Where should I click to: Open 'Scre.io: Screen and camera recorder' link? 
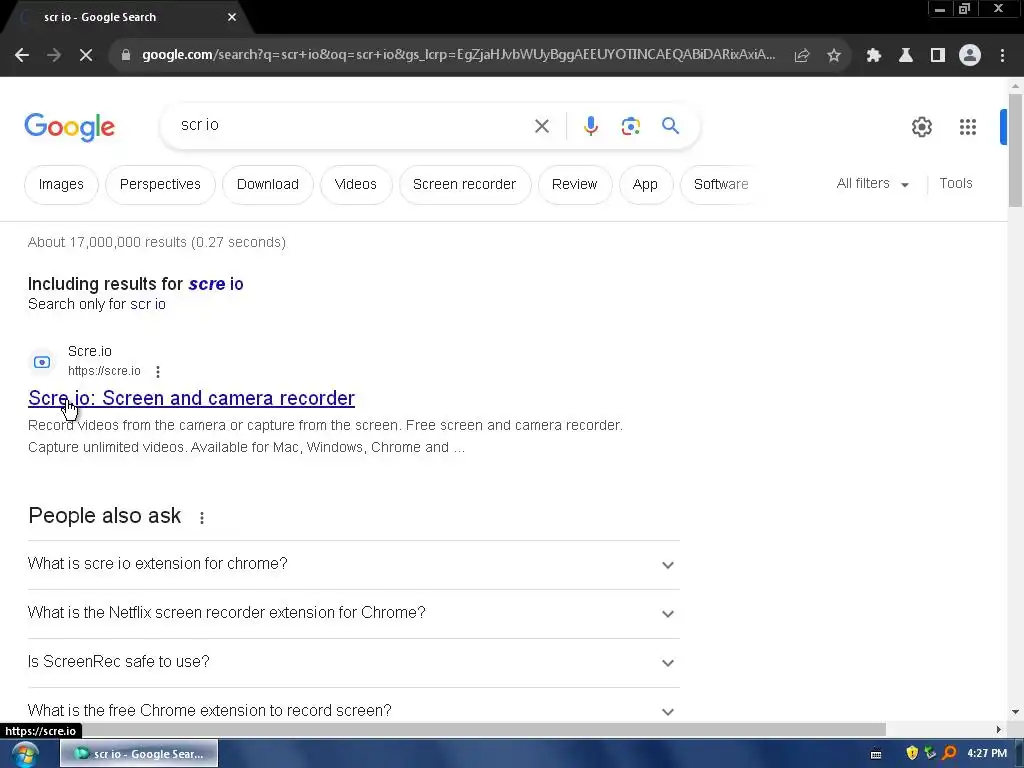[x=191, y=398]
